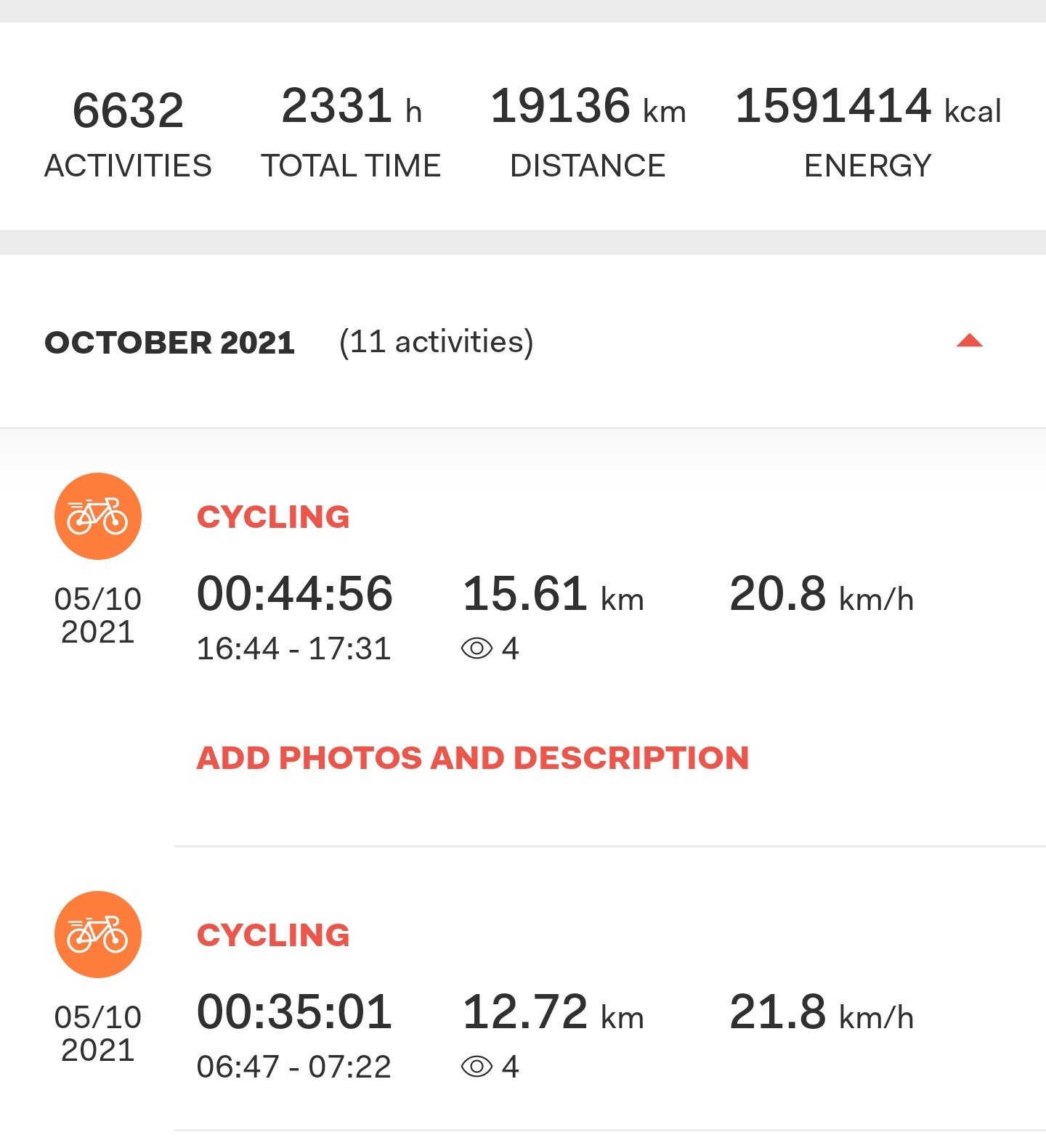This screenshot has height=1148, width=1046.
Task: Tap the 20.8 km/h average speed
Action: click(x=822, y=594)
